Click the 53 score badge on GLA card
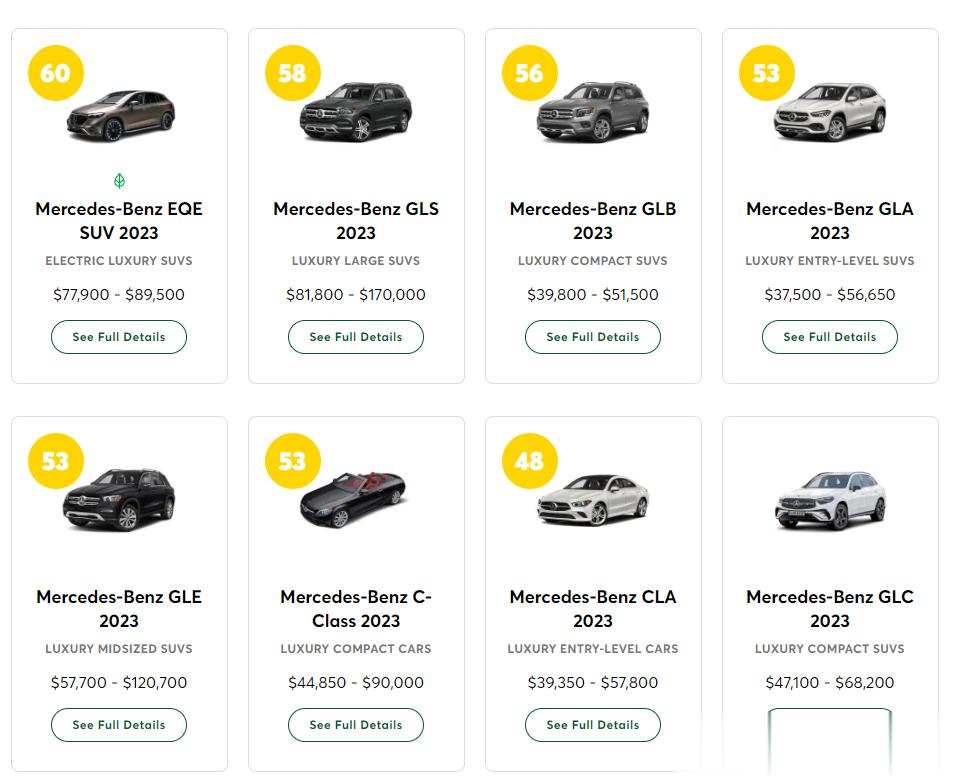The image size is (973, 778). click(767, 73)
